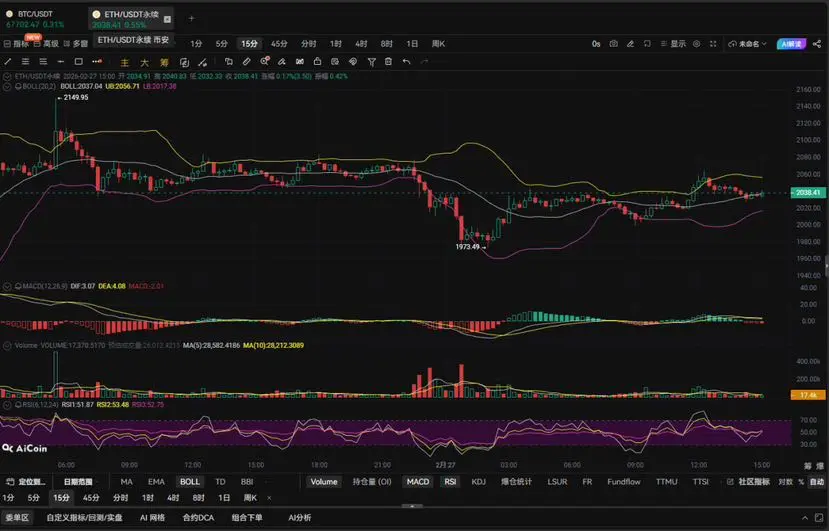This screenshot has height=531, width=829.
Task: Expand bottom panel with up chevron
Action: click(x=805, y=518)
